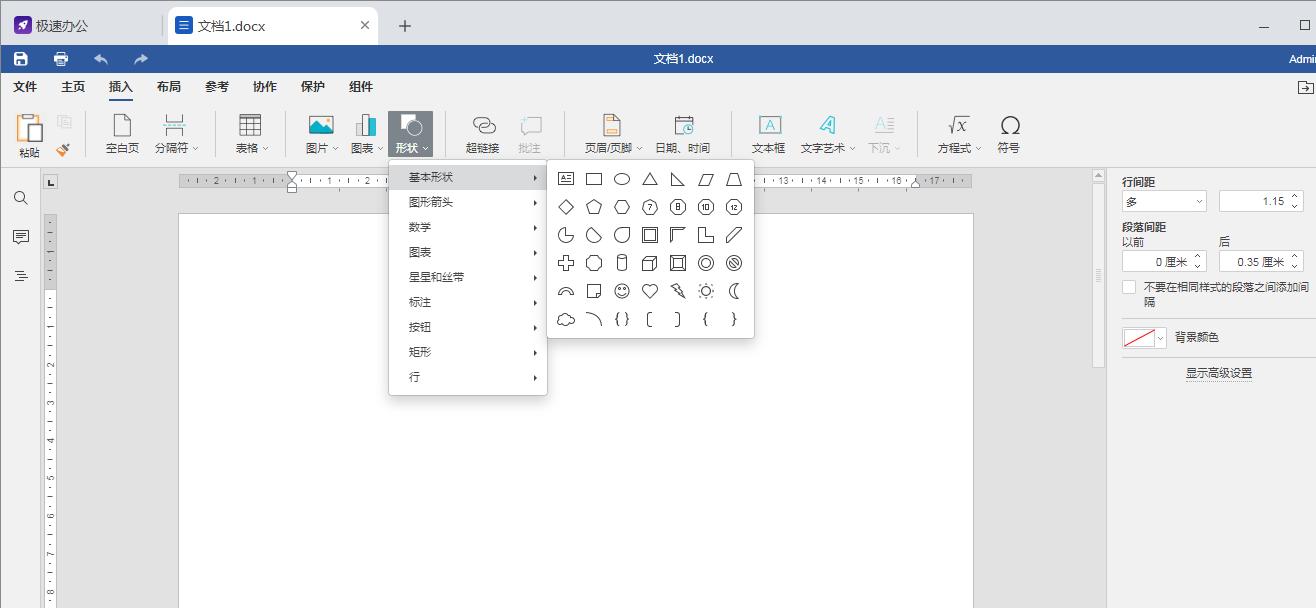The image size is (1316, 608).
Task: Open the 行间距 line spacing dropdown
Action: click(1163, 200)
